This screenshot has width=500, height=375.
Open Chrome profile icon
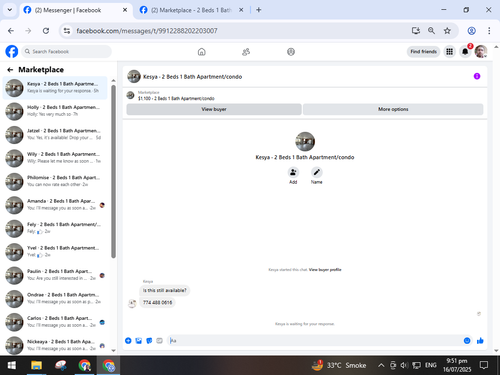point(471,31)
